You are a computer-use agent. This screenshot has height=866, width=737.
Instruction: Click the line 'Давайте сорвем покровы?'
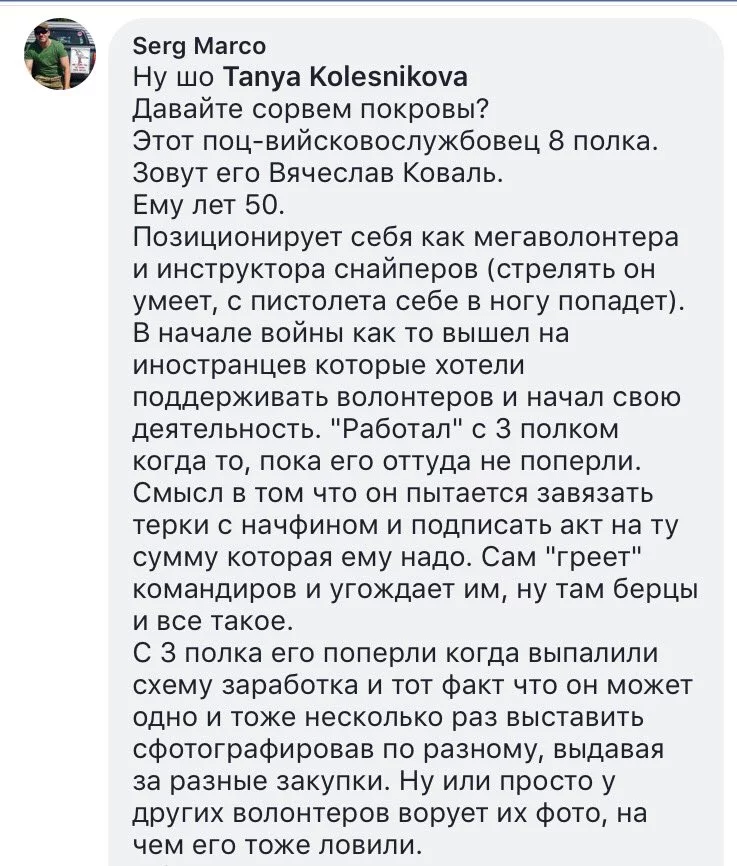pyautogui.click(x=311, y=109)
